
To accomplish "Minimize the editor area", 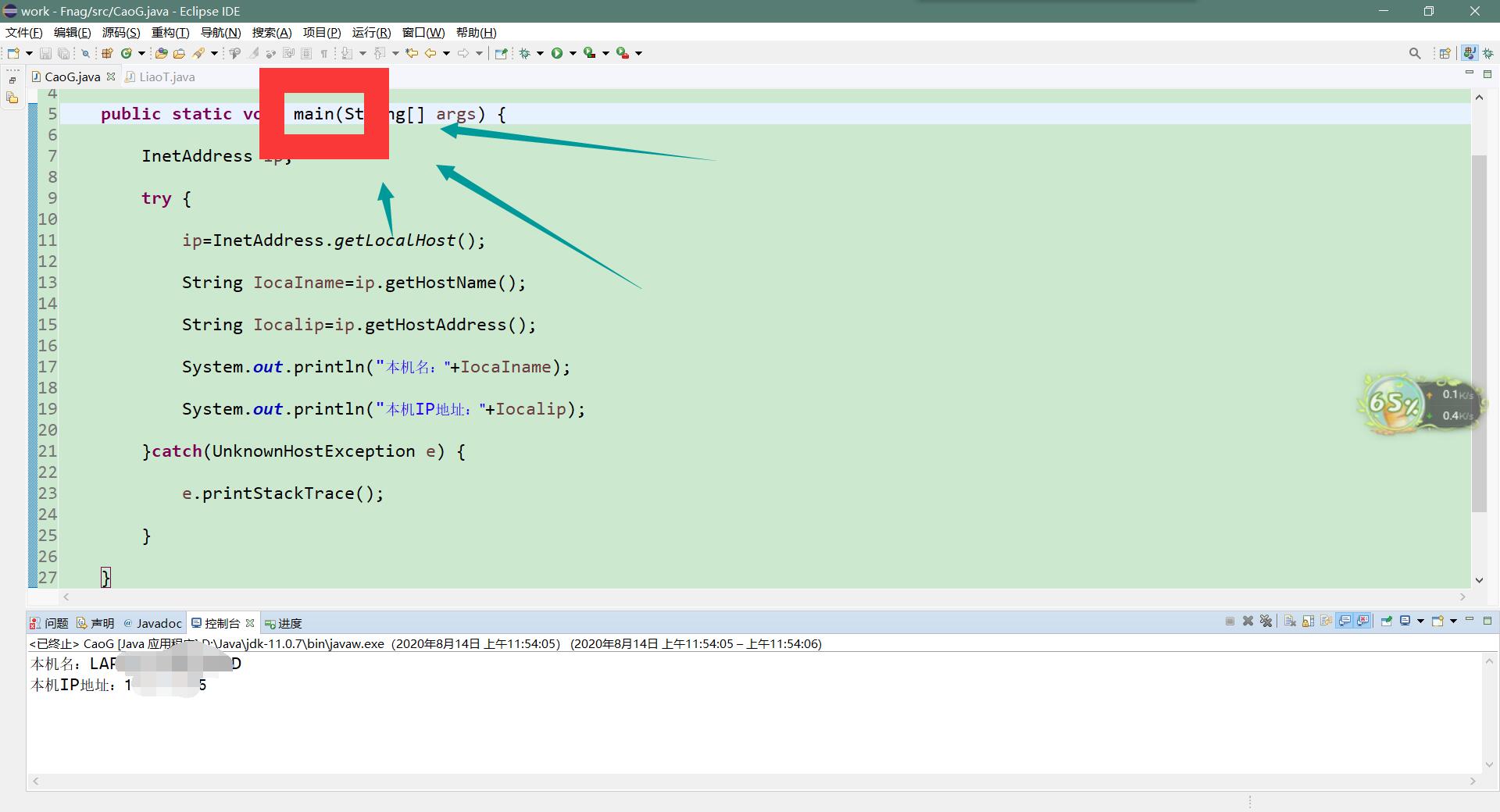I will [x=1469, y=73].
